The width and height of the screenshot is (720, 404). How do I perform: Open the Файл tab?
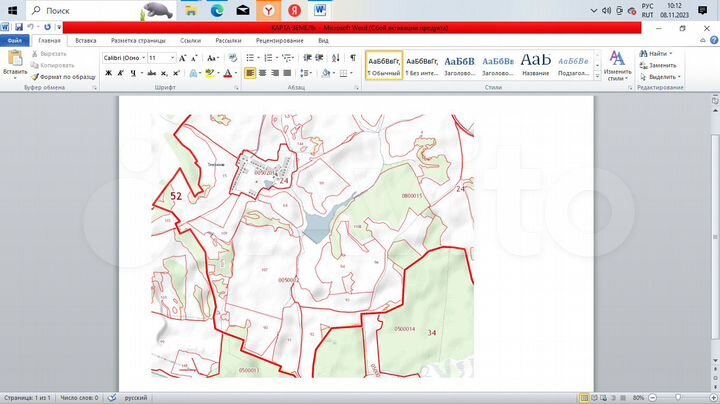pyautogui.click(x=15, y=40)
